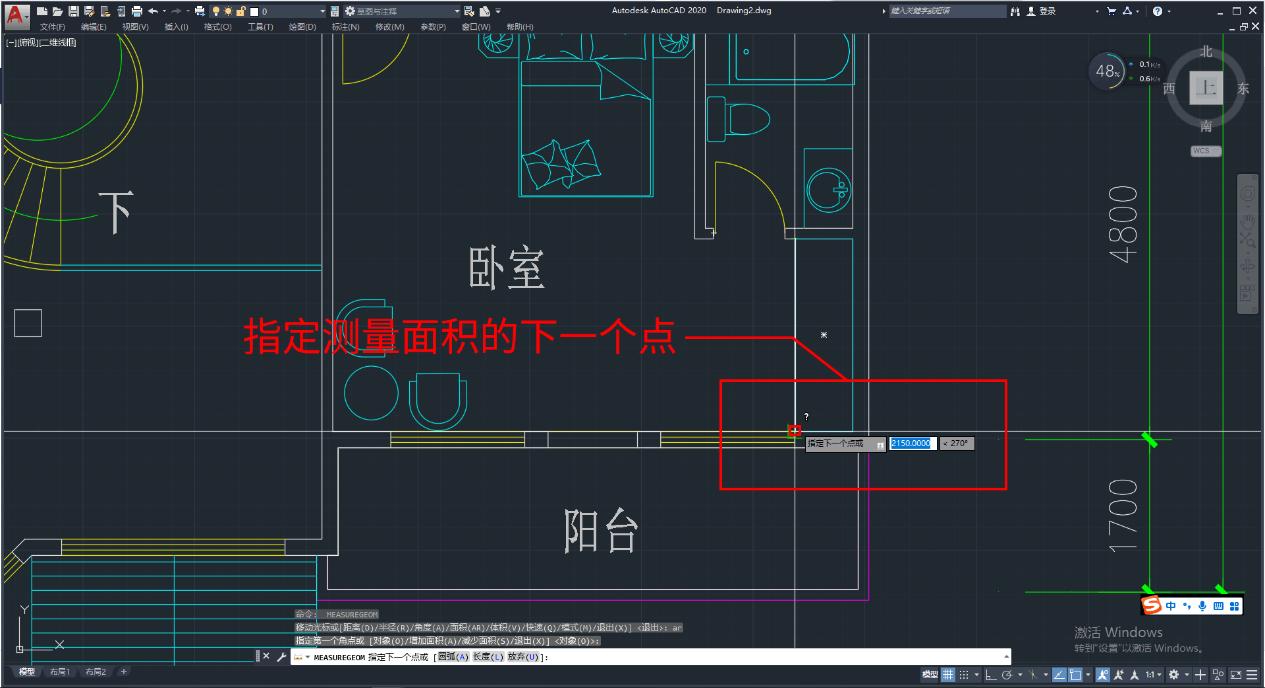This screenshot has height=688, width=1265.
Task: Click the Undo arrow icon
Action: [155, 11]
